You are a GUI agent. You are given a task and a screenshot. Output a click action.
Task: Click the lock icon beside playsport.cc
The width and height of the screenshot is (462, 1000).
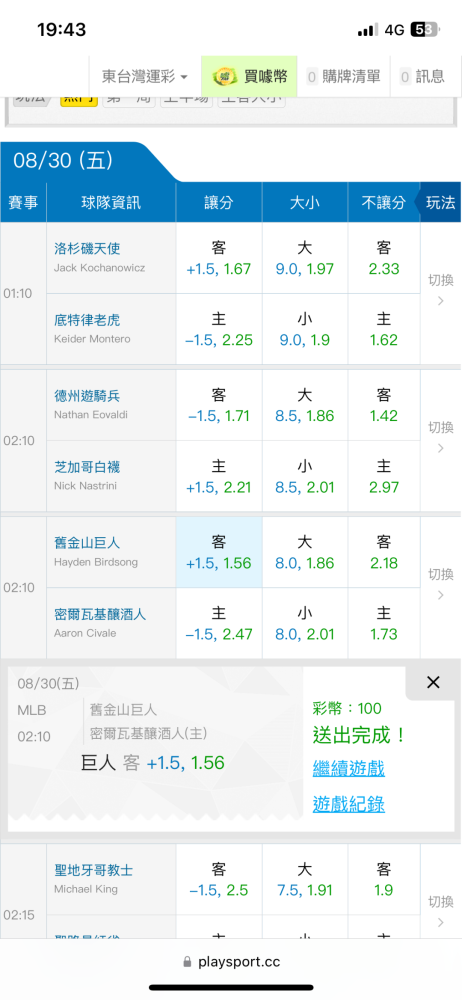187,962
